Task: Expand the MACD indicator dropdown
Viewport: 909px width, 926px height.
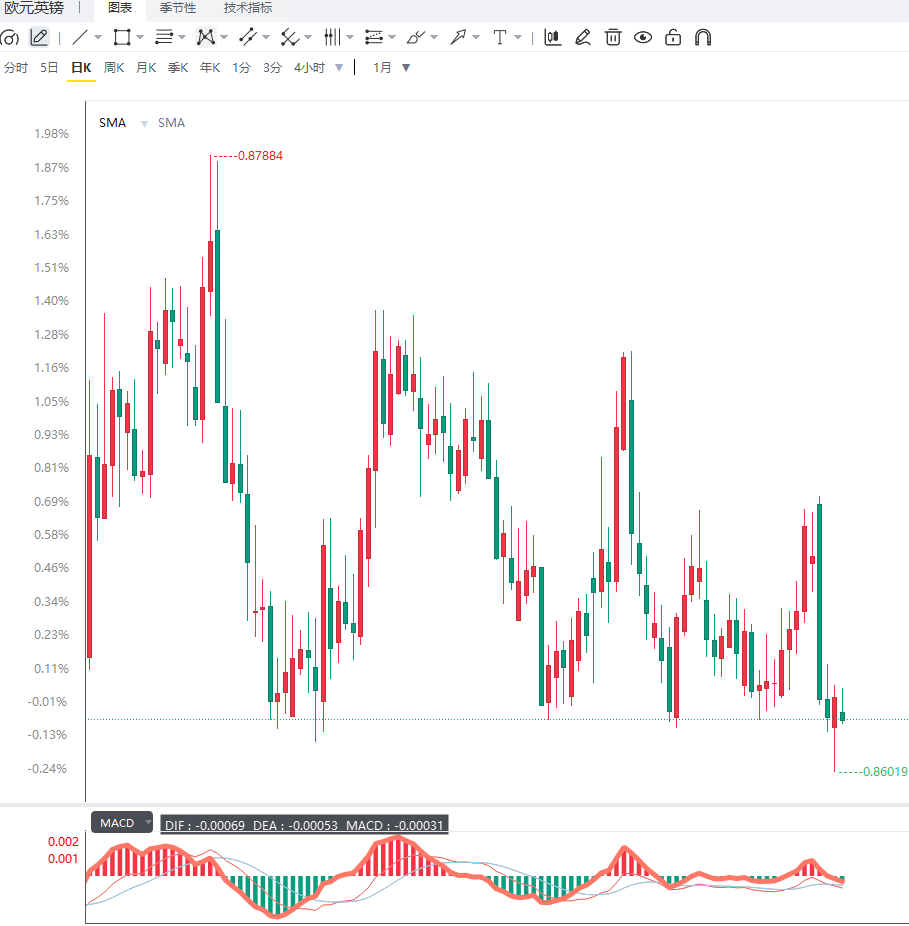Action: 148,822
